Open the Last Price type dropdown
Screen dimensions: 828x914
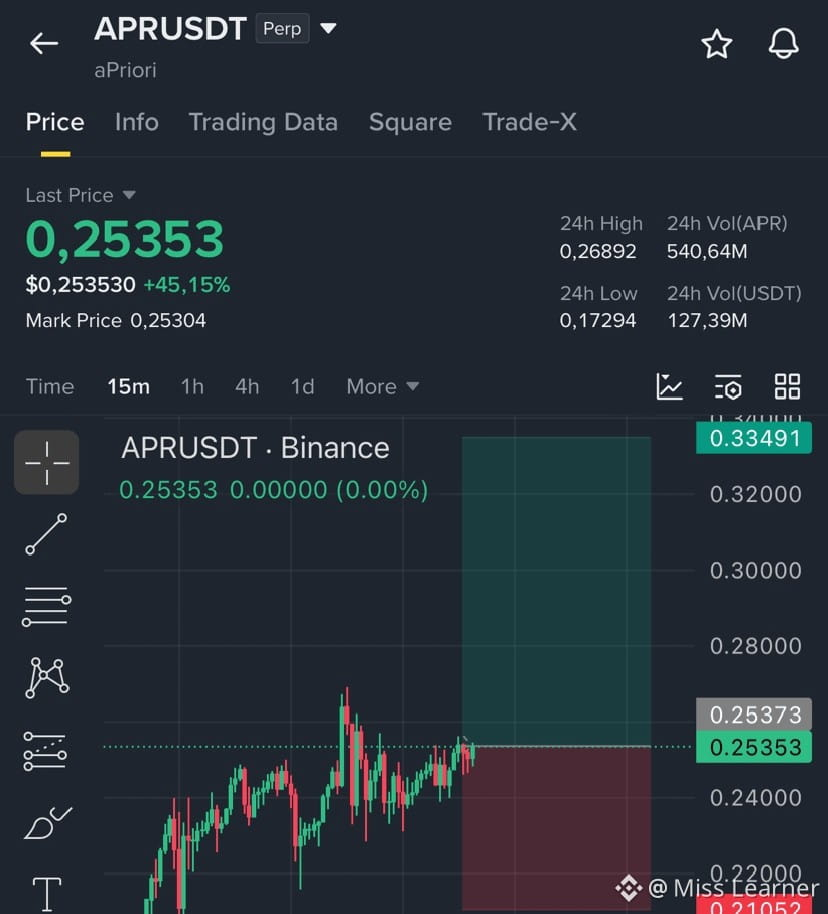(x=129, y=195)
